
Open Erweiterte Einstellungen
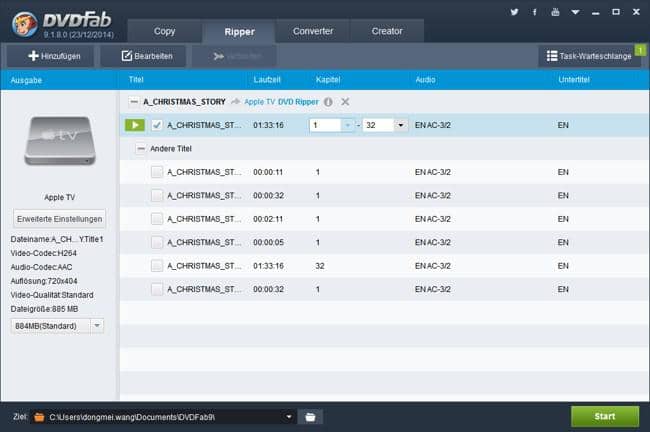point(60,219)
